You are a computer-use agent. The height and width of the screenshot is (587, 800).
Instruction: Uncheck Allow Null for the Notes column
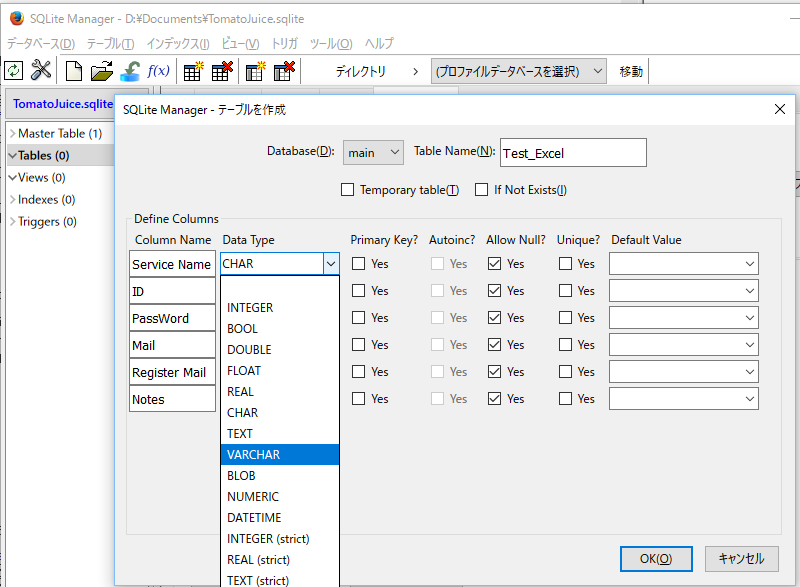495,399
